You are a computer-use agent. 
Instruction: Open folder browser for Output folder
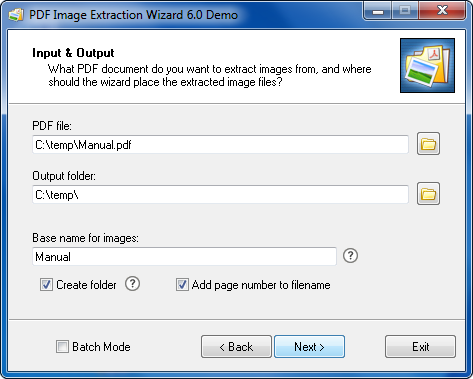click(428, 194)
